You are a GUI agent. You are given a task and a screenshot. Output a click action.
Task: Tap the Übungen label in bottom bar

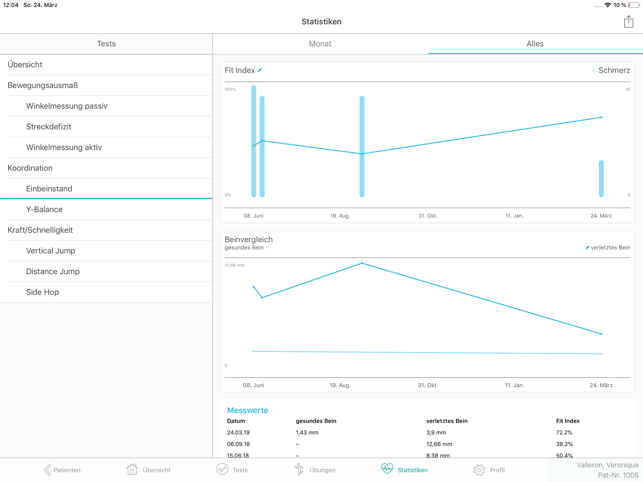tap(322, 470)
